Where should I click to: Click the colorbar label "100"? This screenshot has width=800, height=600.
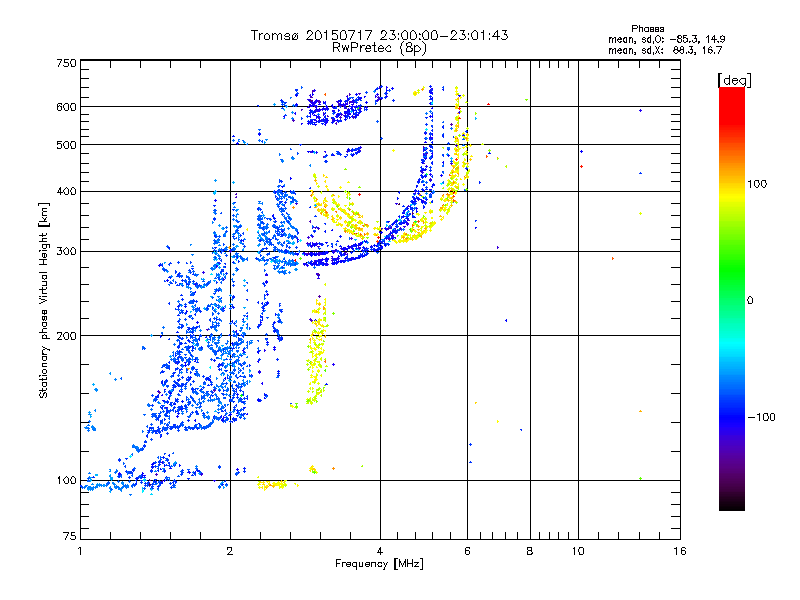(757, 184)
